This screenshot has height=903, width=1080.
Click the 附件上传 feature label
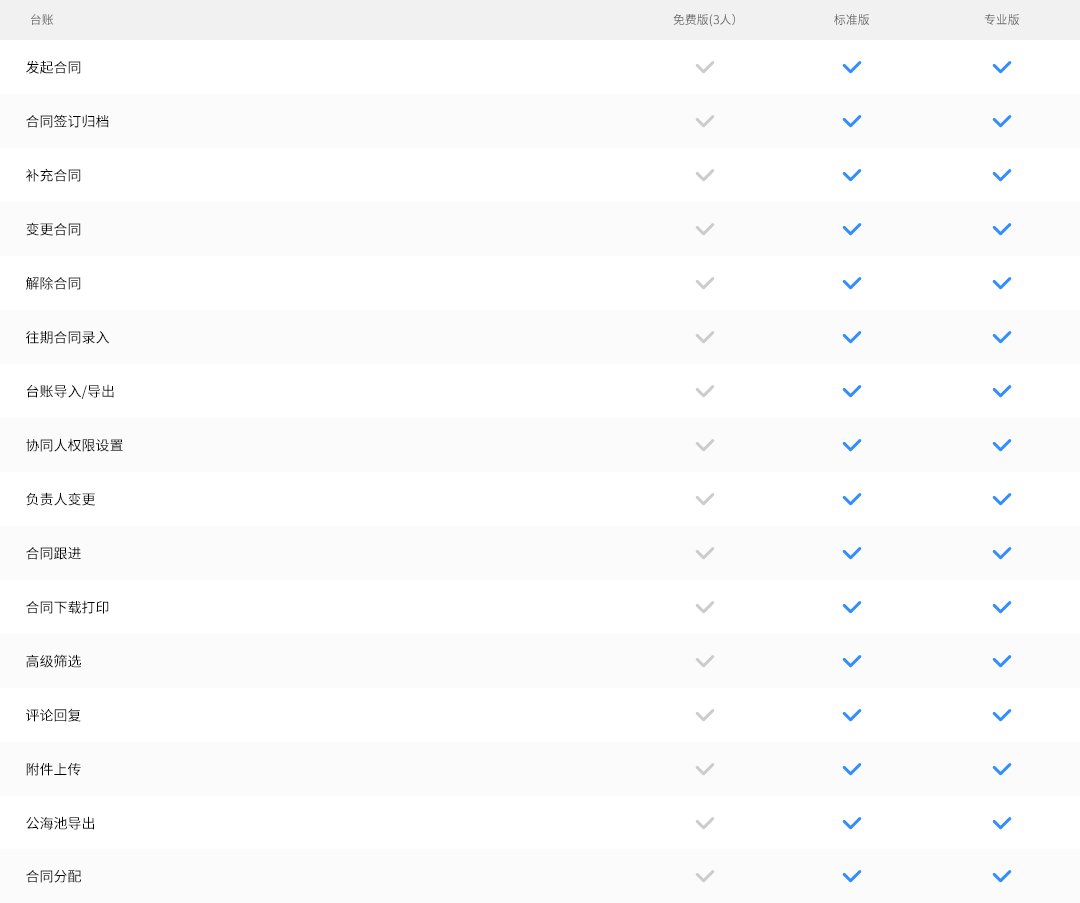click(54, 769)
